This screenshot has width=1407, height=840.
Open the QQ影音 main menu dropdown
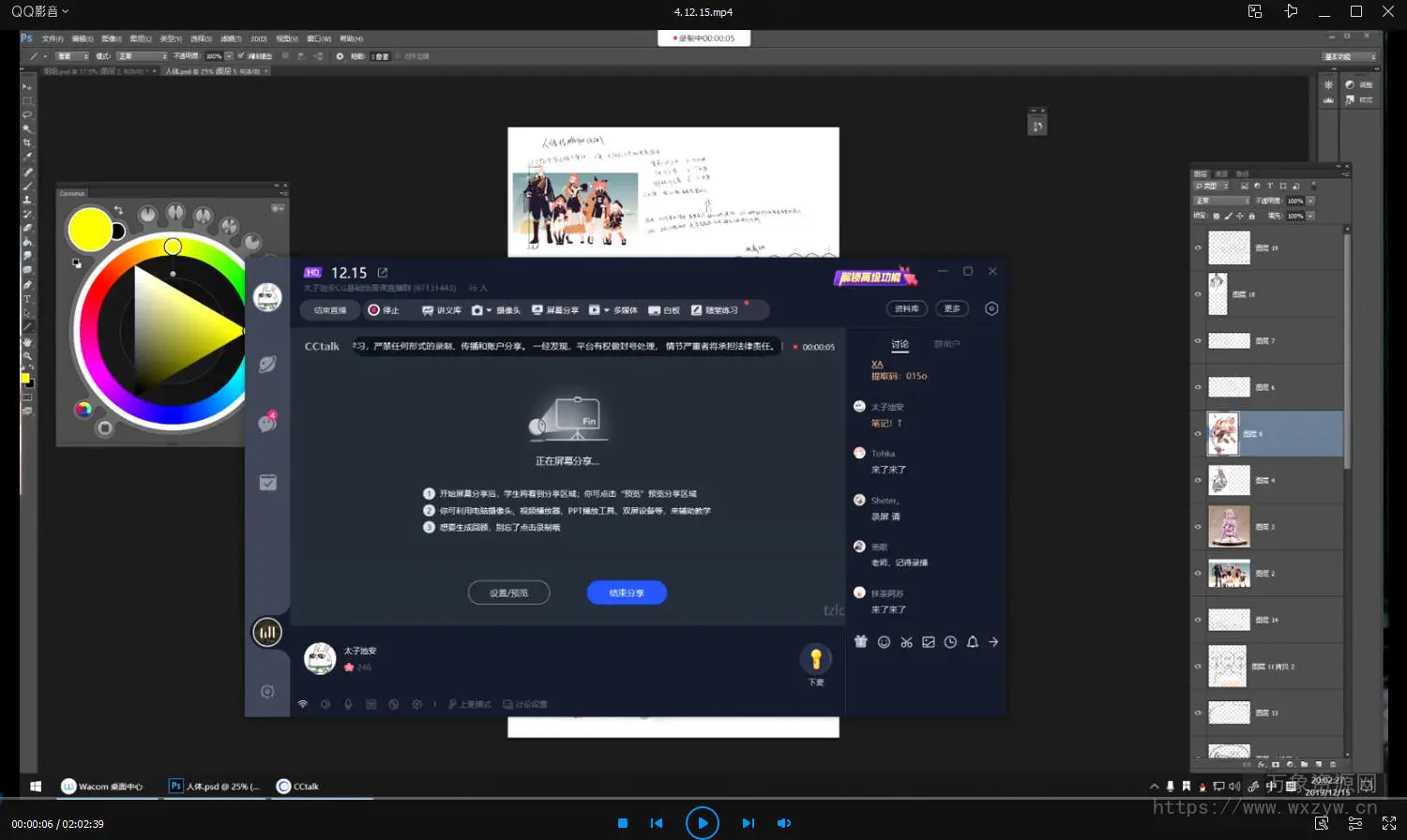(39, 11)
